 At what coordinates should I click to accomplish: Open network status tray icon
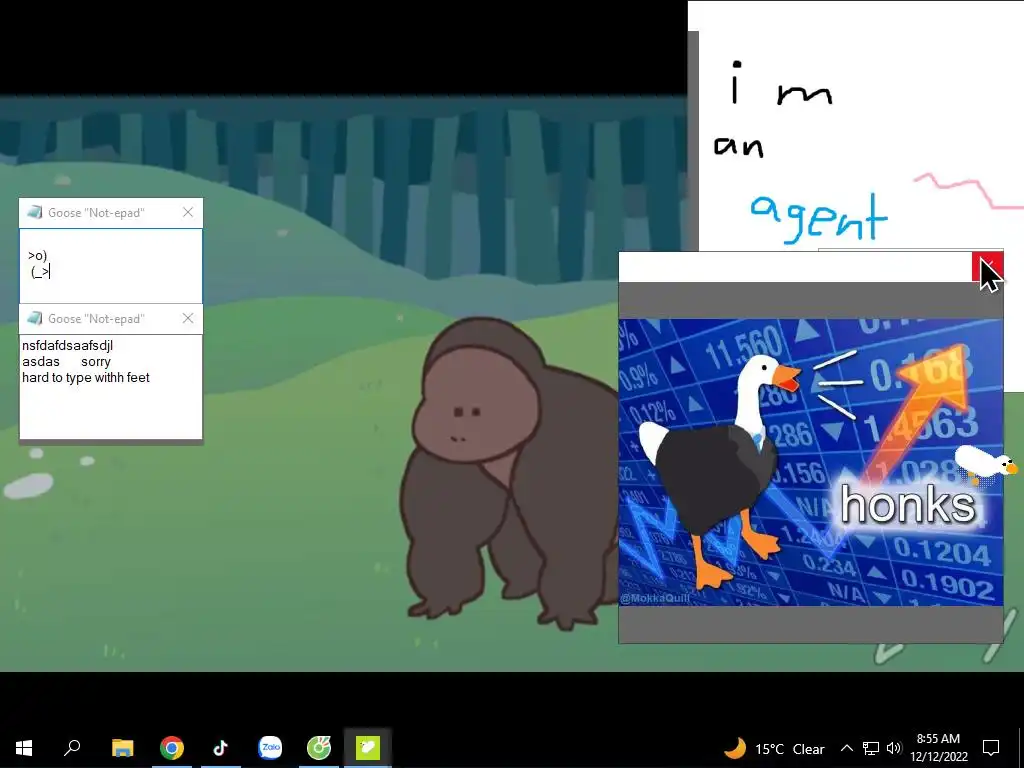[871, 748]
